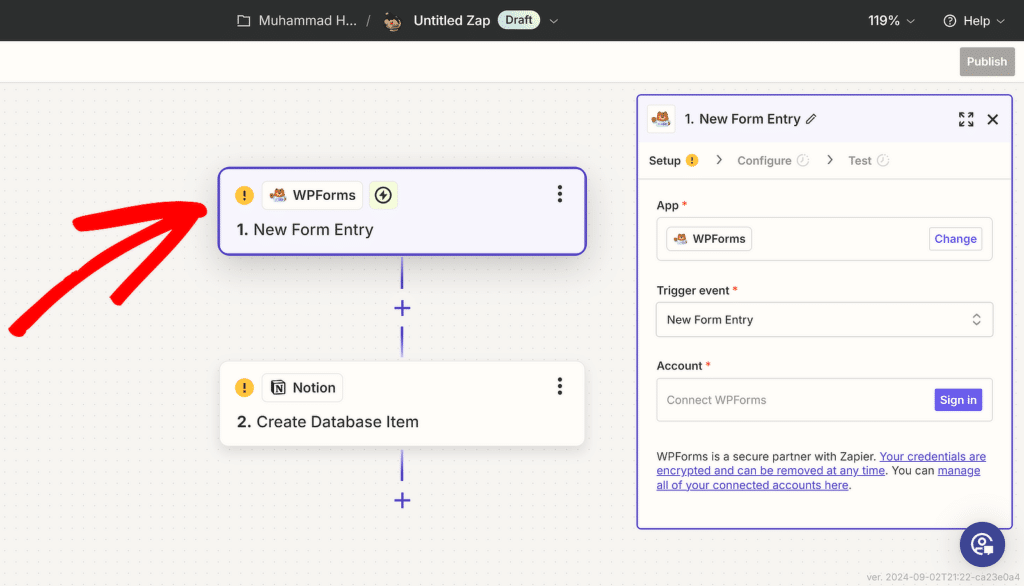
Task: Click Change app button
Action: pos(955,239)
